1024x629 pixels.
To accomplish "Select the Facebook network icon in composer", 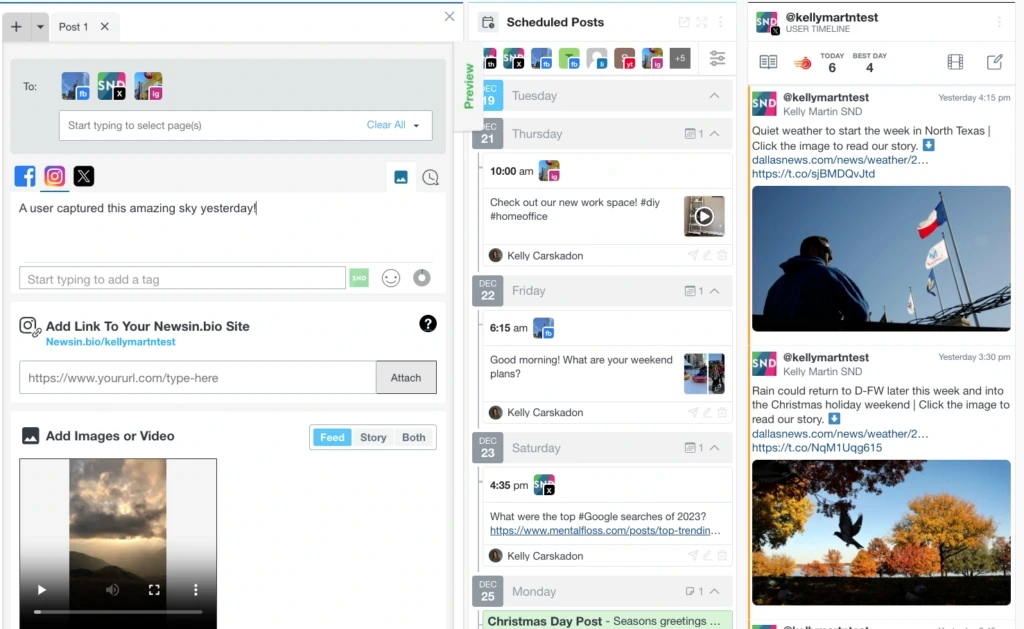I will pyautogui.click(x=25, y=177).
